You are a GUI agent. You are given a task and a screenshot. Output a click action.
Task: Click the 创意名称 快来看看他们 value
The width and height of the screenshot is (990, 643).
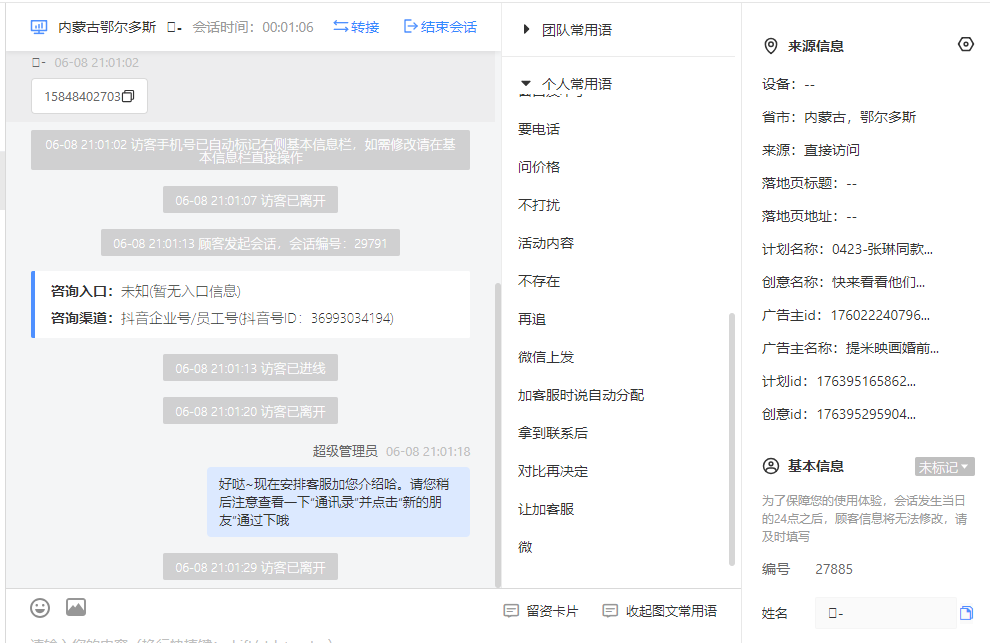pyautogui.click(x=878, y=282)
